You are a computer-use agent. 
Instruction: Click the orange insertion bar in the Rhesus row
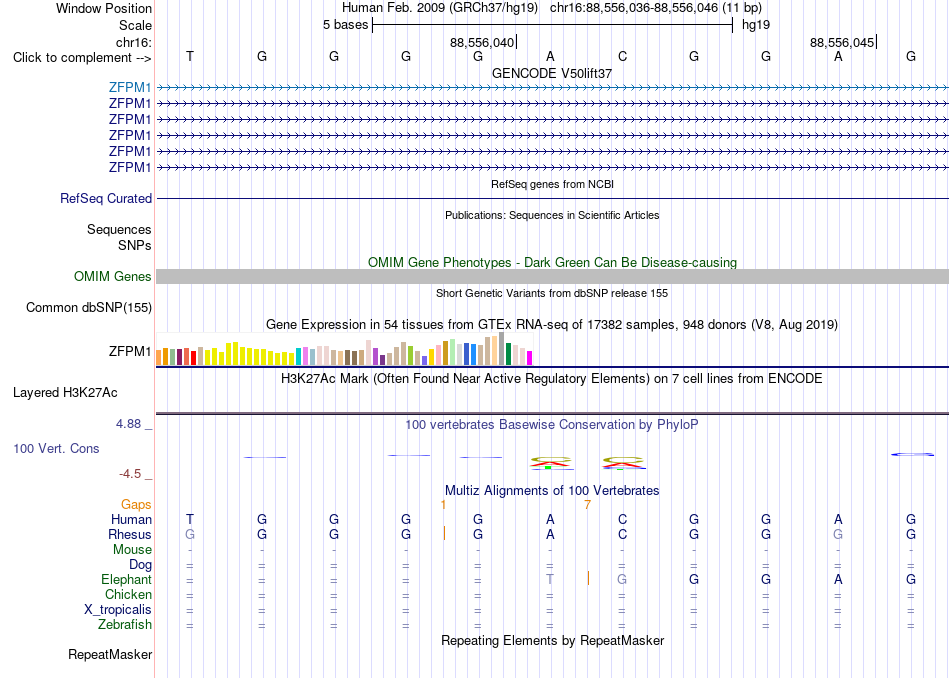tap(444, 533)
